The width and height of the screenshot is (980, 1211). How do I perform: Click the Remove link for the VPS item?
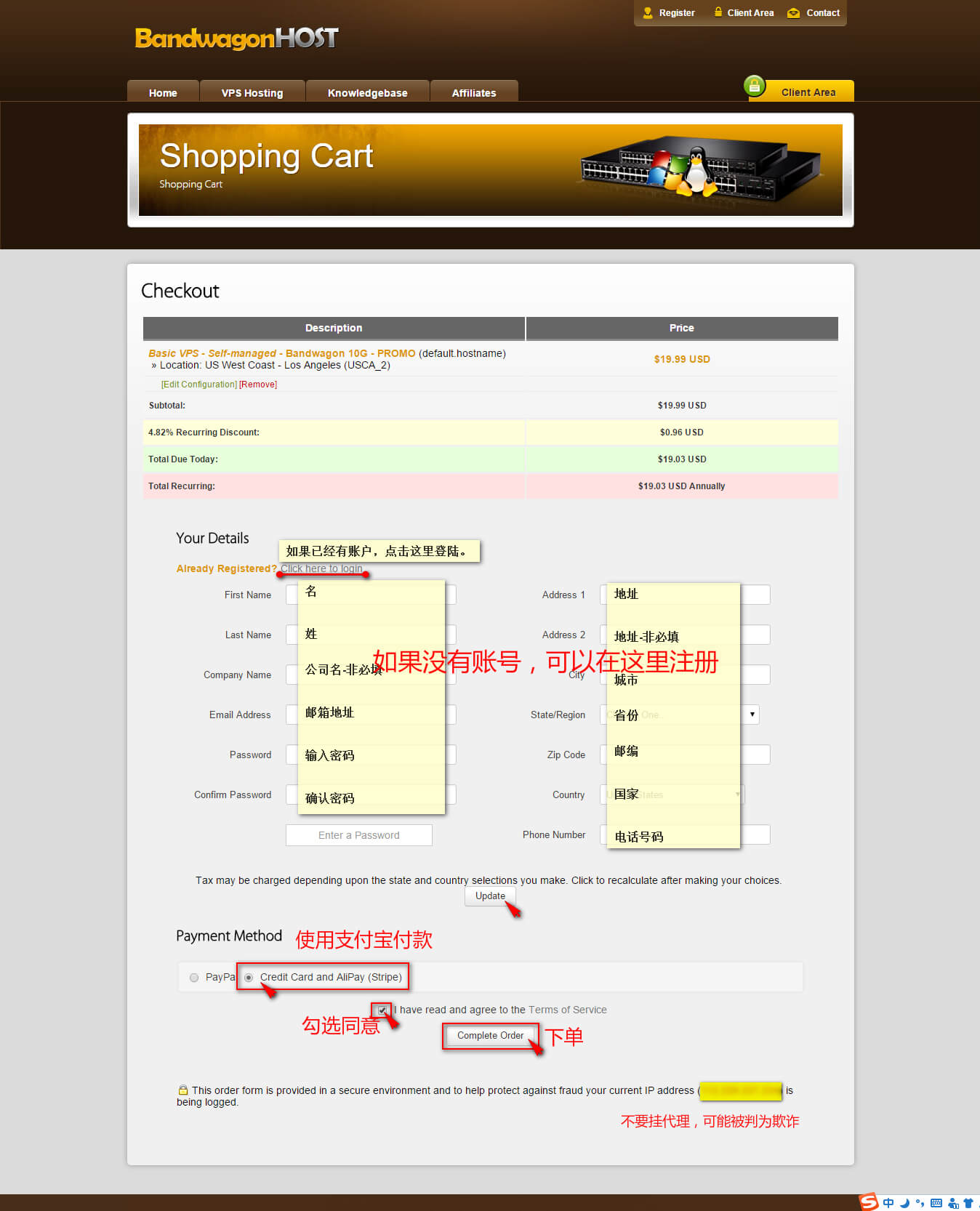(x=258, y=385)
